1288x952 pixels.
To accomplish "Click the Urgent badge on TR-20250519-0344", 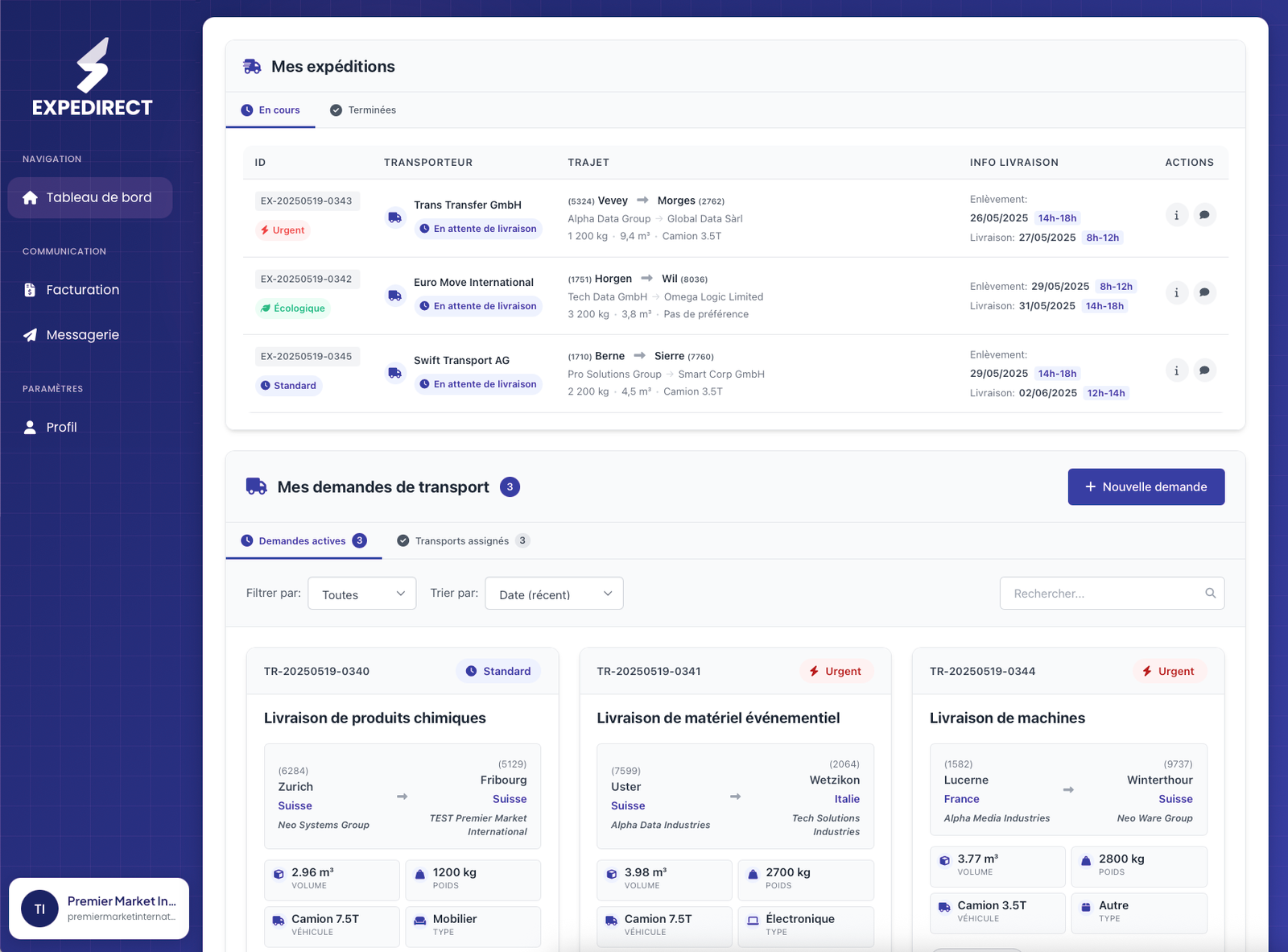I will tap(1170, 672).
